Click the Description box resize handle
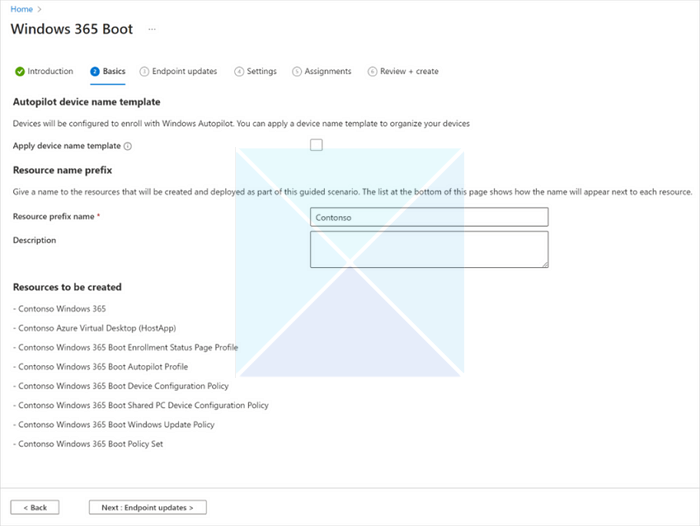This screenshot has height=526, width=700. pos(544,264)
